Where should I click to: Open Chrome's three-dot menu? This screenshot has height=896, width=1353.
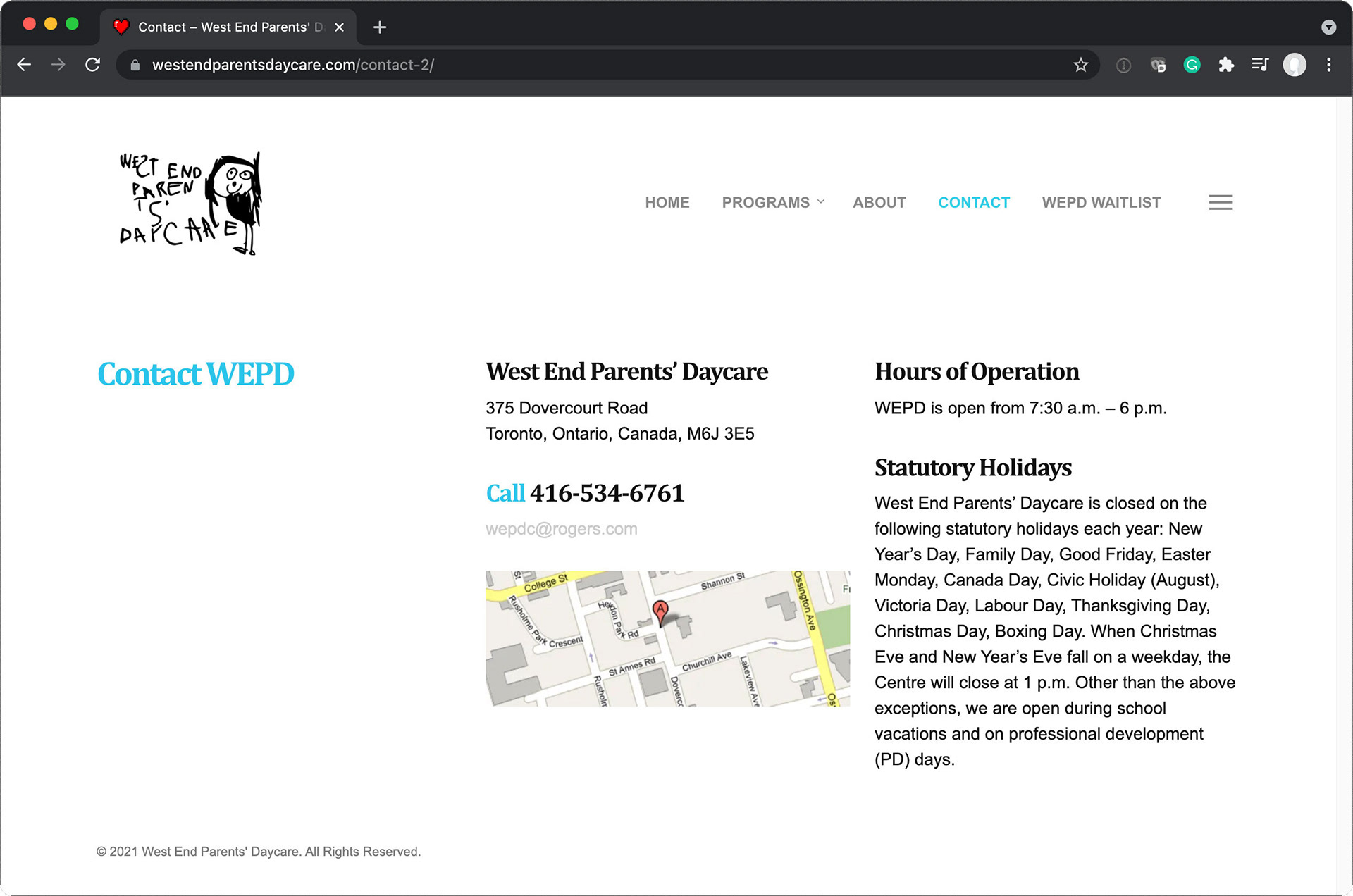tap(1328, 65)
